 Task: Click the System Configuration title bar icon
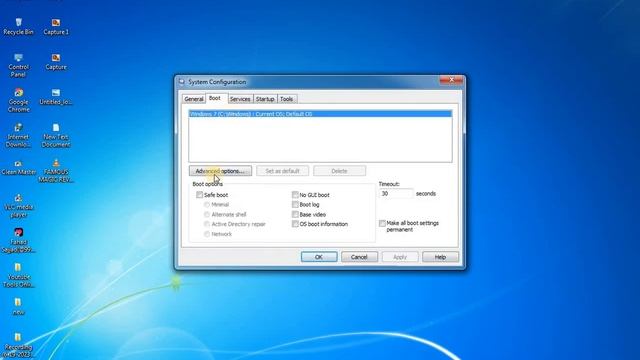(x=182, y=82)
